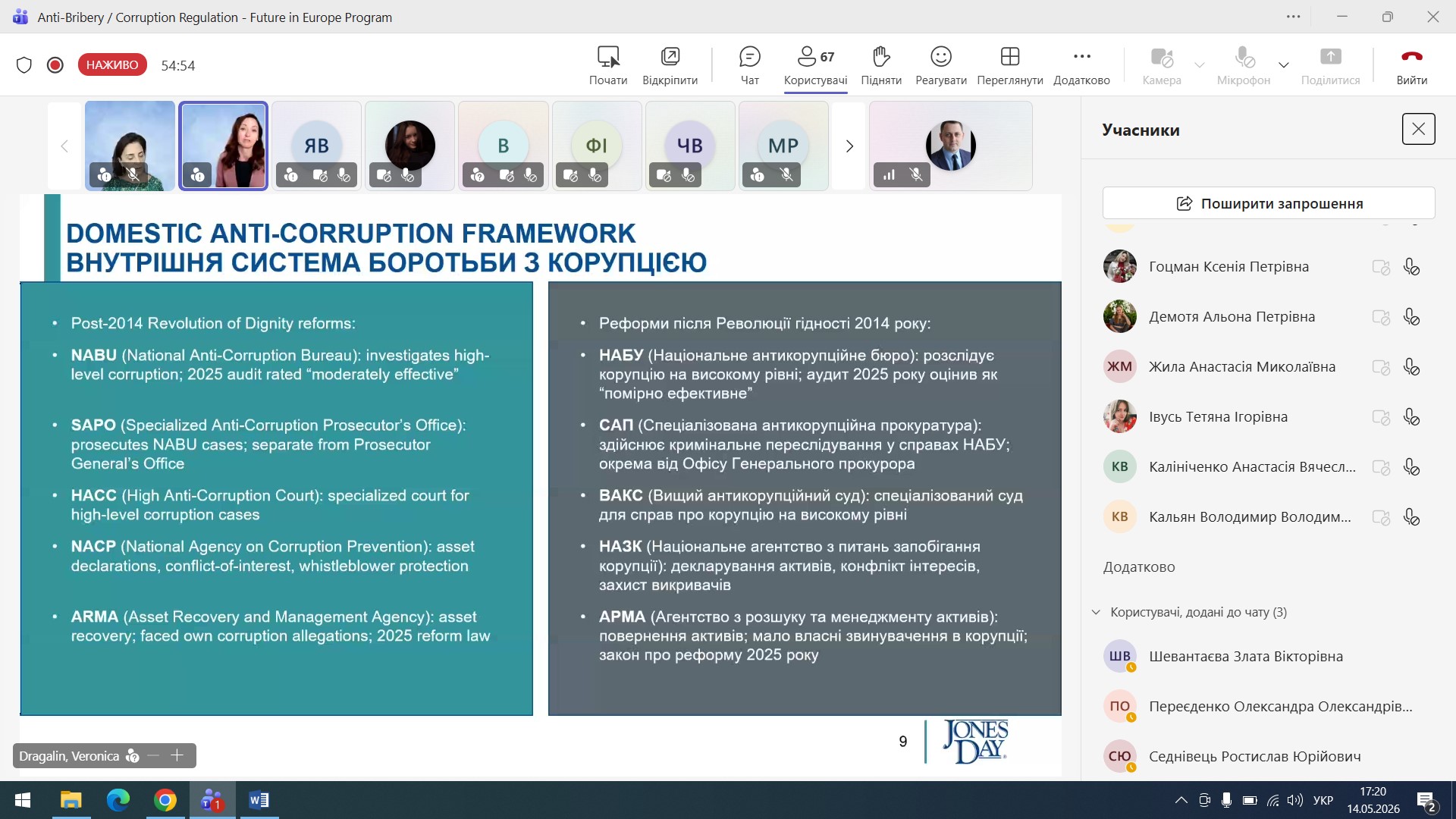Open Microsoft Edge from taskbar

[118, 800]
